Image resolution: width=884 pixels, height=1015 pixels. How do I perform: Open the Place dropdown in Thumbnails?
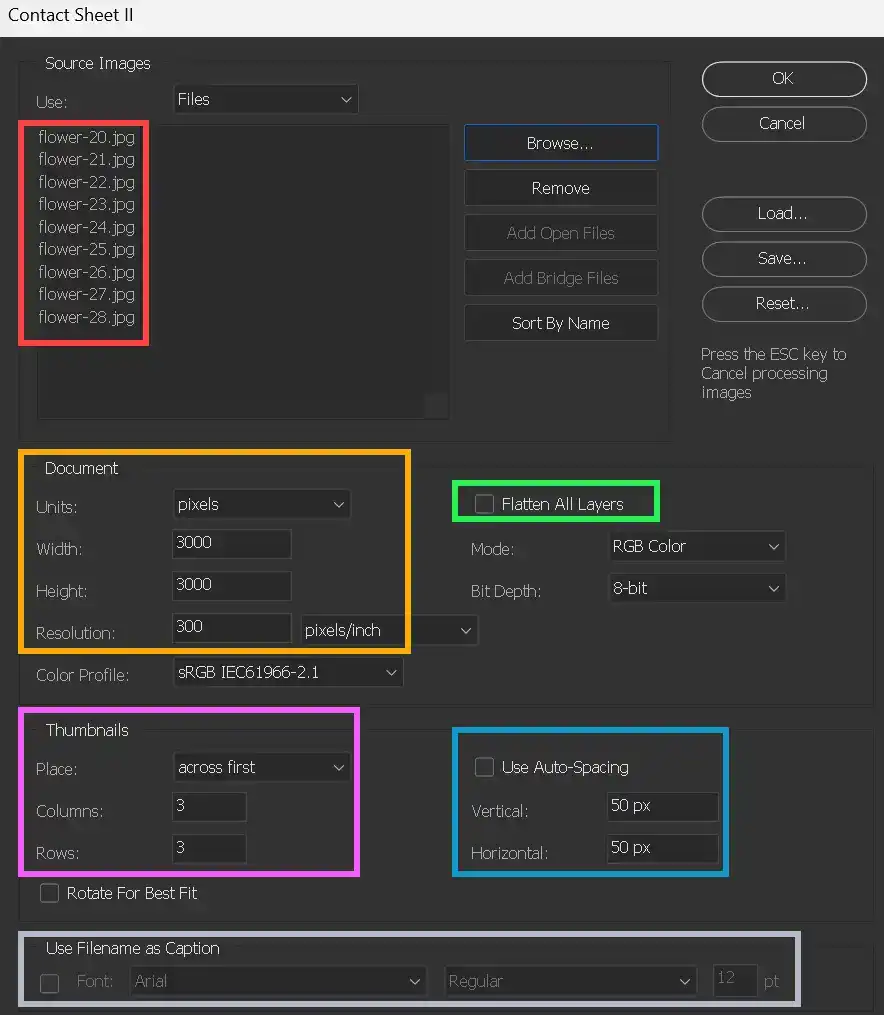[x=260, y=767]
